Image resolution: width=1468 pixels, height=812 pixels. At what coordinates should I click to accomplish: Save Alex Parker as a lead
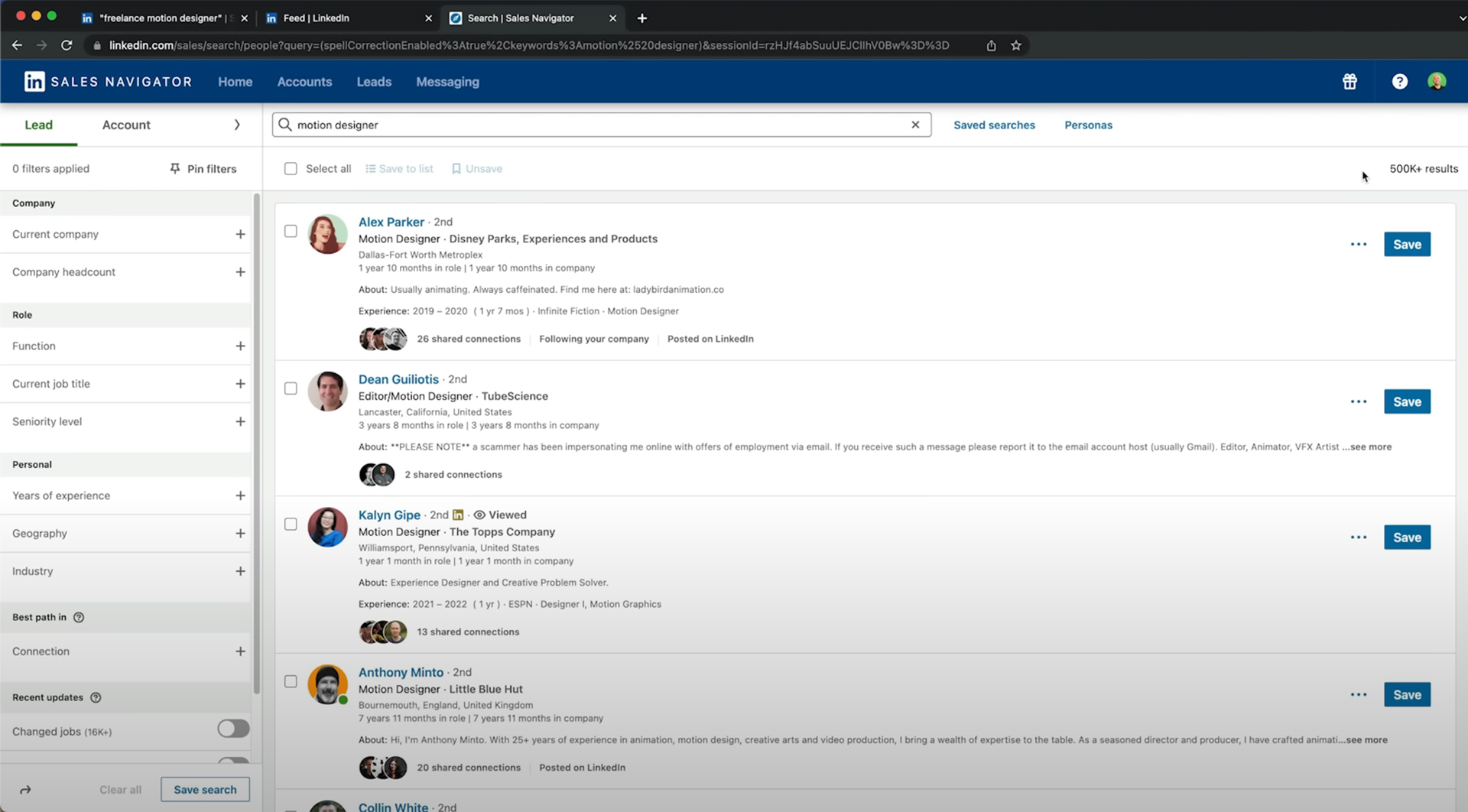tap(1407, 245)
